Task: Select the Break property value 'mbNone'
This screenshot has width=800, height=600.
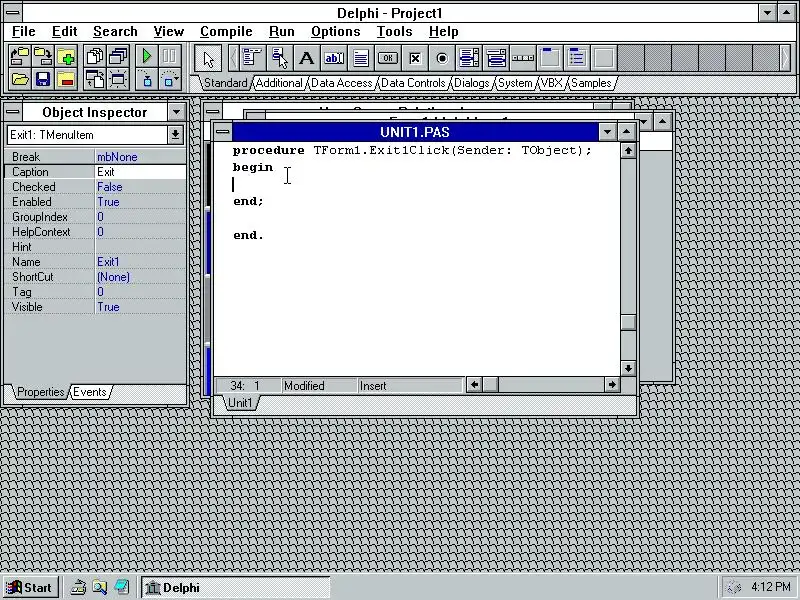Action: point(140,157)
